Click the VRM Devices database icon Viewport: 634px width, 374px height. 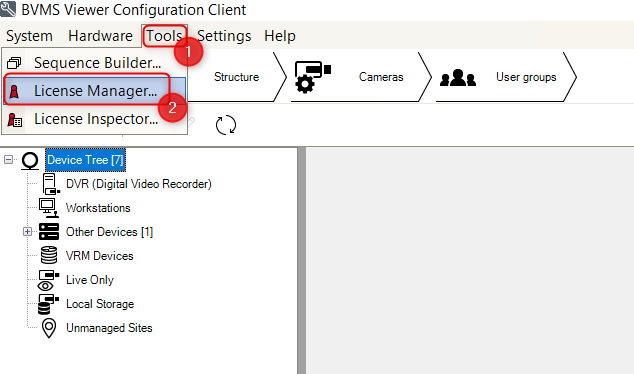[x=49, y=256]
